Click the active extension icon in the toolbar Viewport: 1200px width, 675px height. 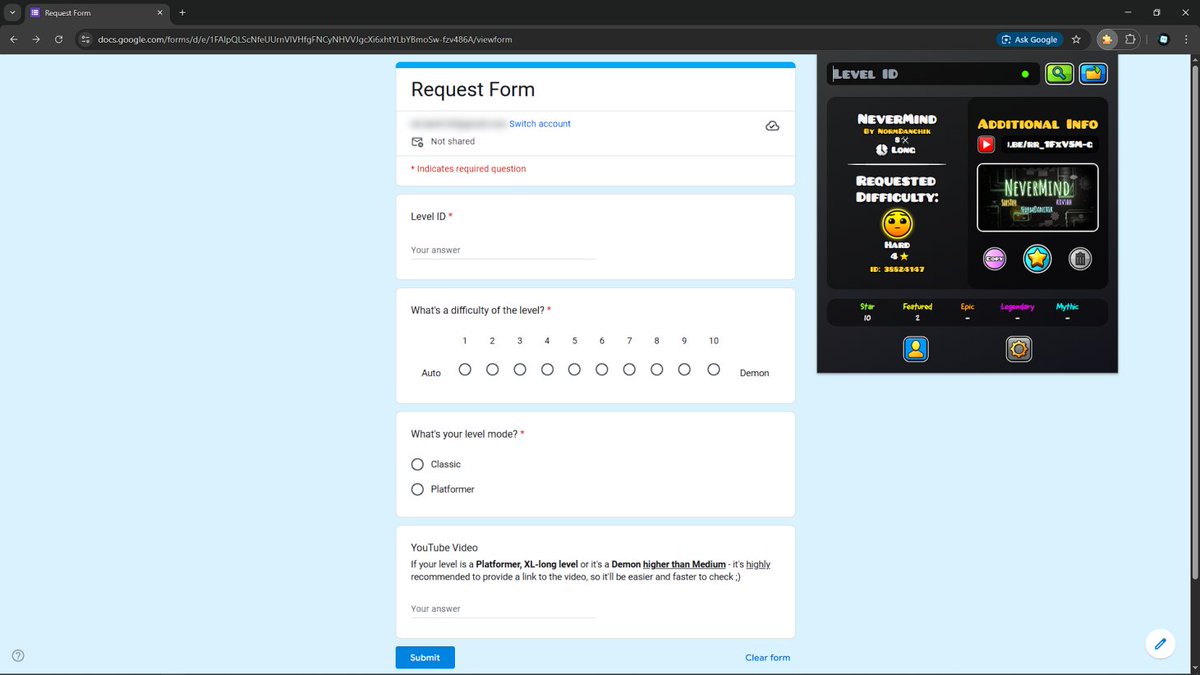tap(1107, 39)
